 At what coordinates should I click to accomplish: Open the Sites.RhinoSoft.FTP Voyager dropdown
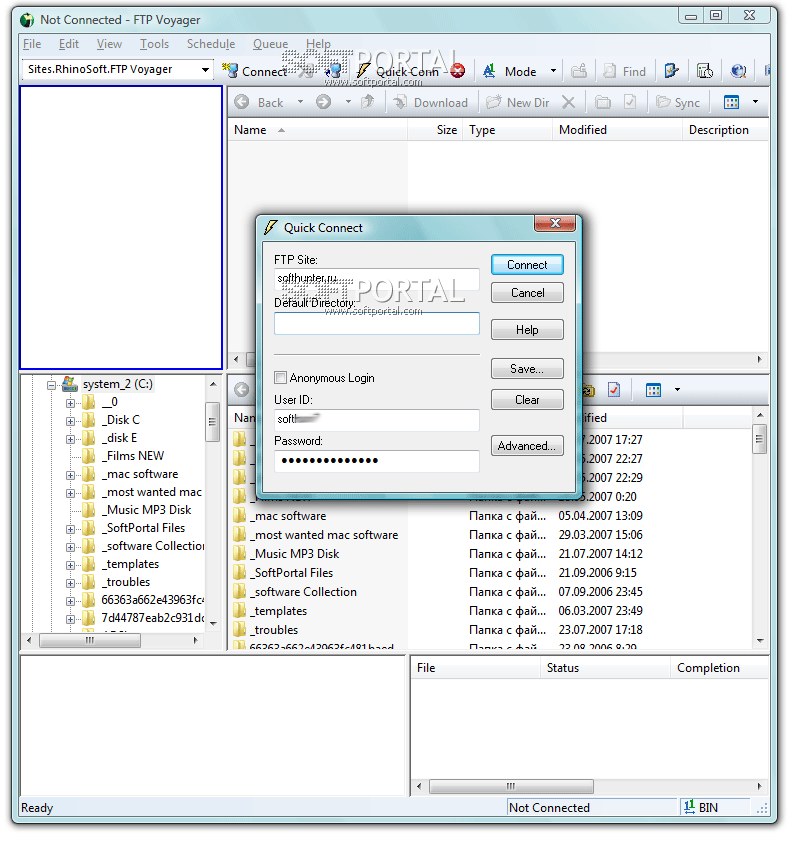click(x=205, y=70)
